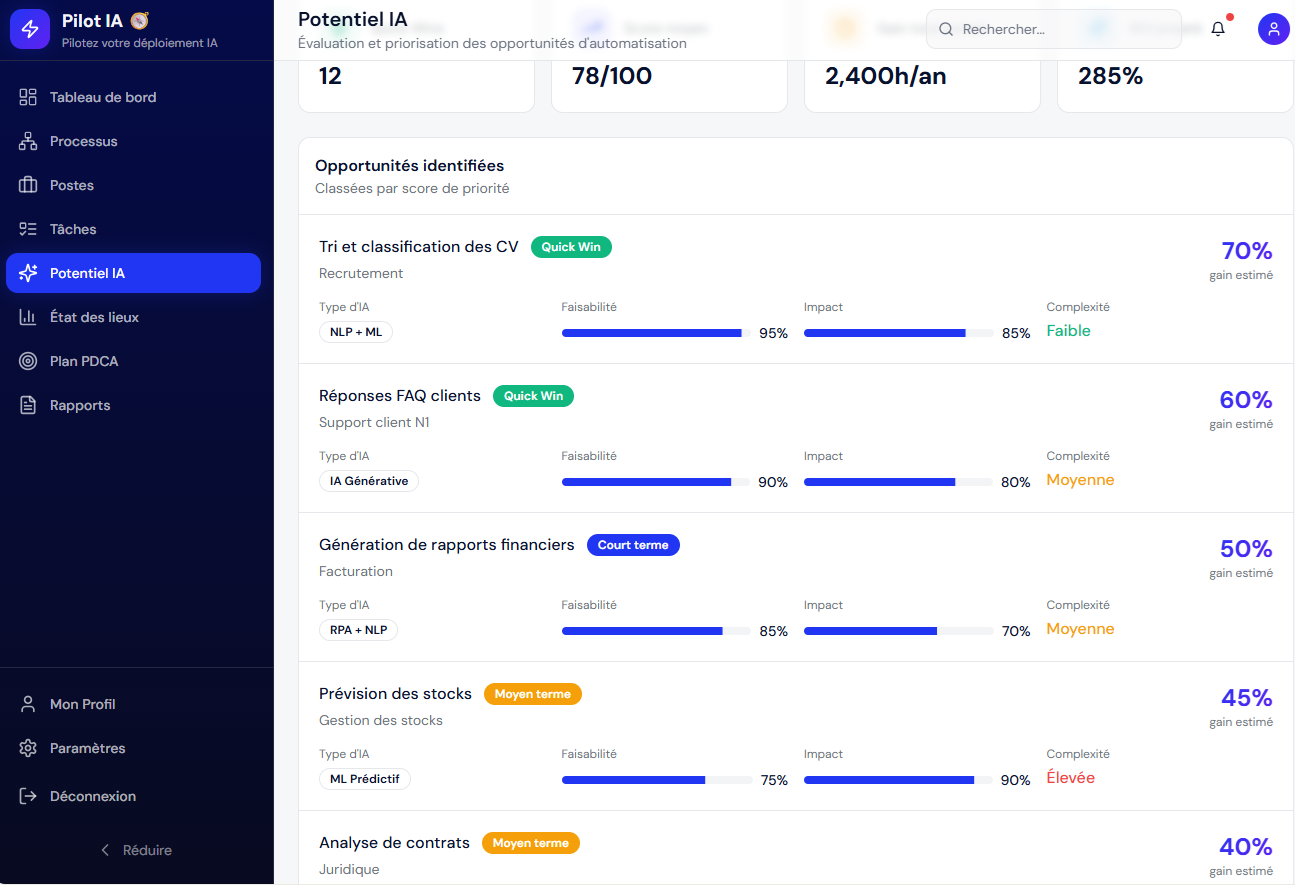This screenshot has width=1295, height=885.
Task: Click the Plan PDCA target icon
Action: click(28, 361)
